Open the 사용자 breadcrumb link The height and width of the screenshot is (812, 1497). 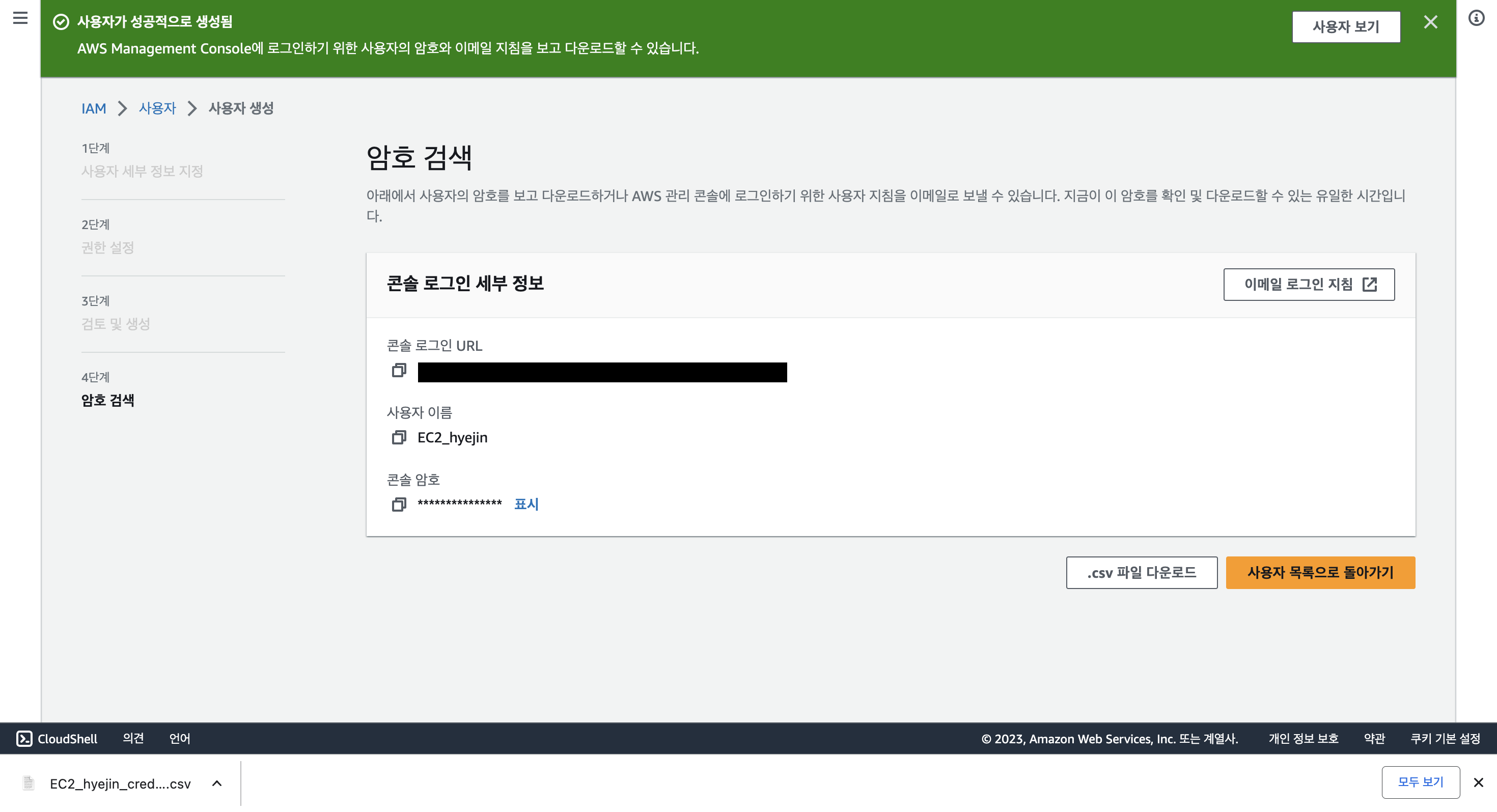(x=157, y=108)
